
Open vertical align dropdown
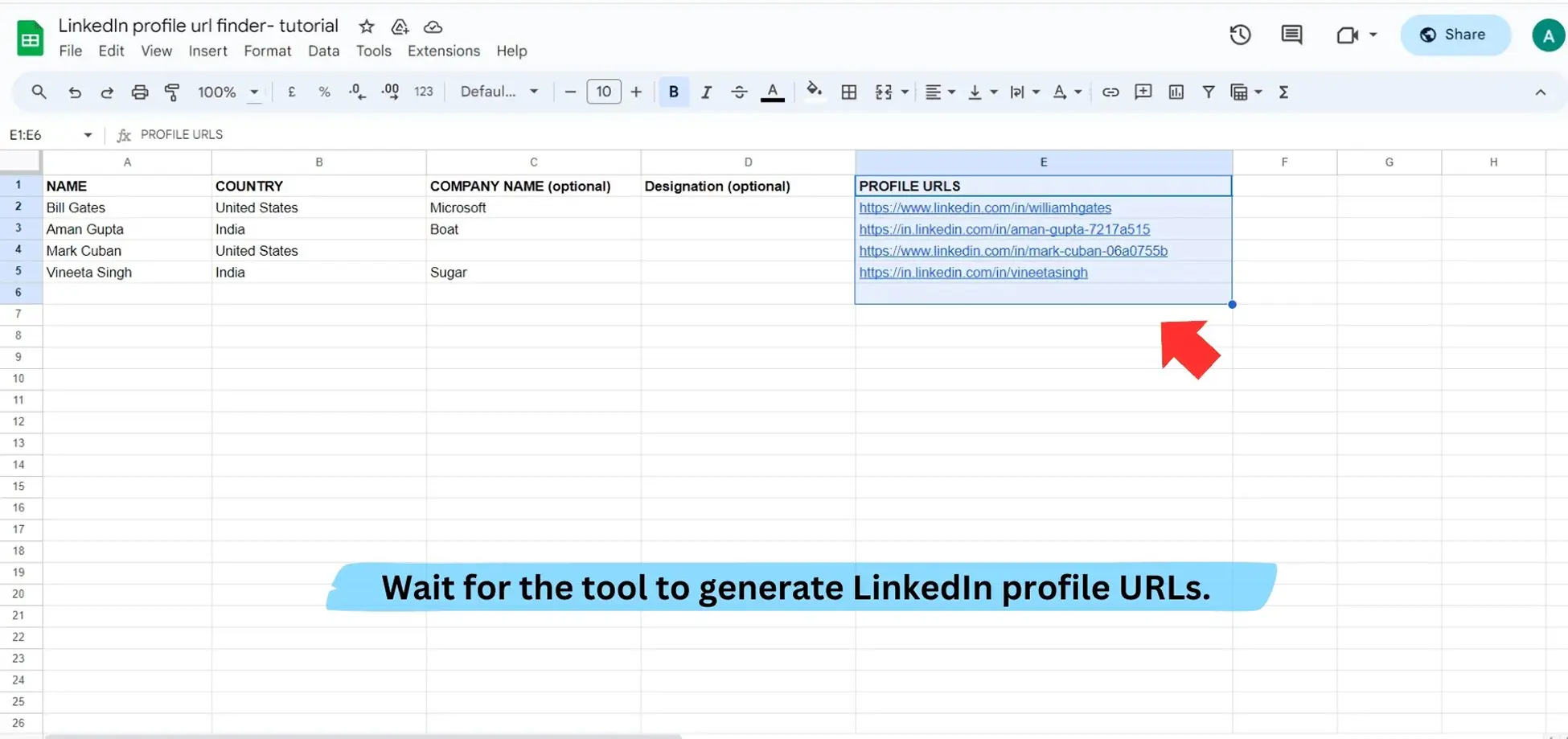coord(982,92)
